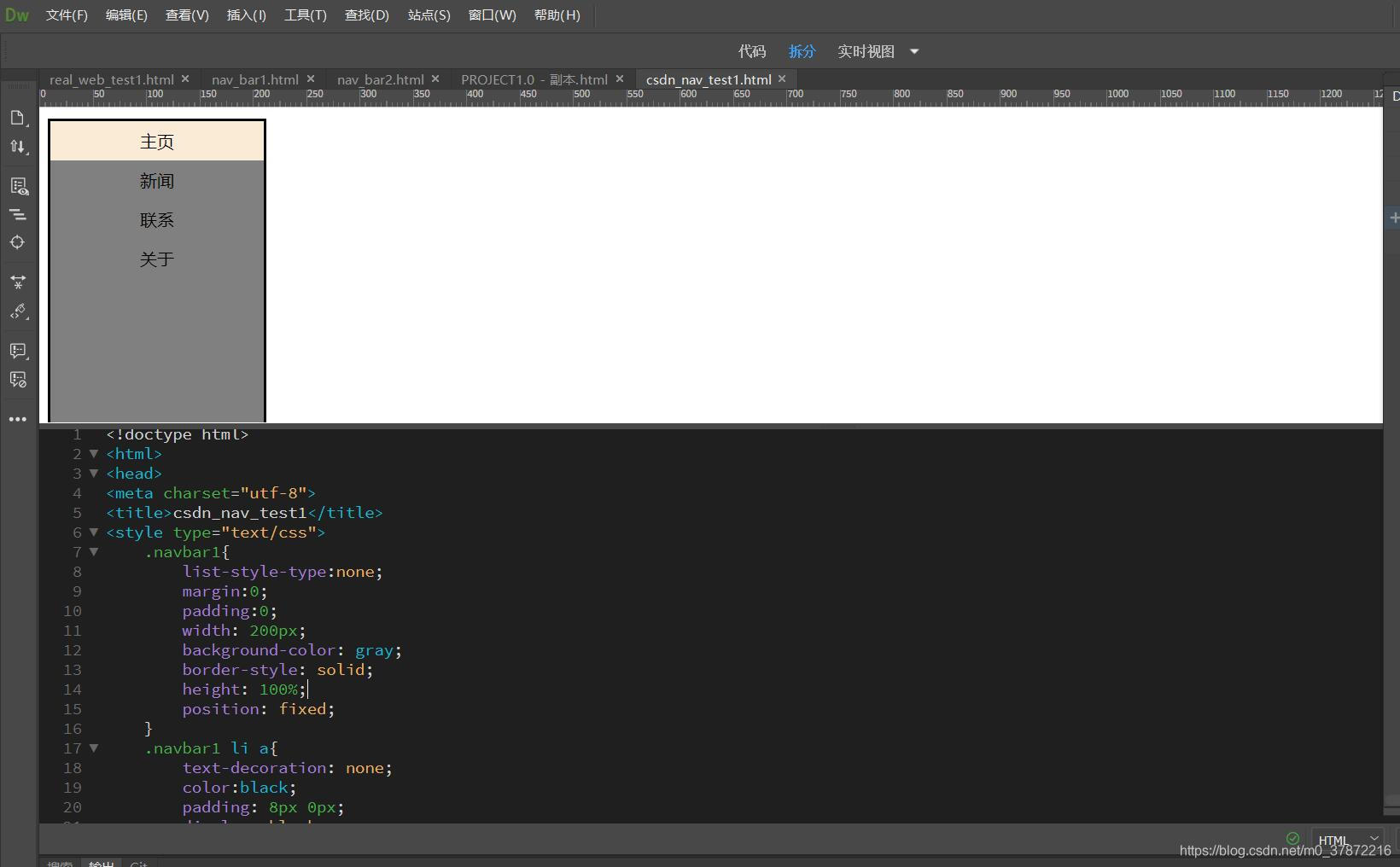Open the 输出 output panel tab

coord(101,863)
